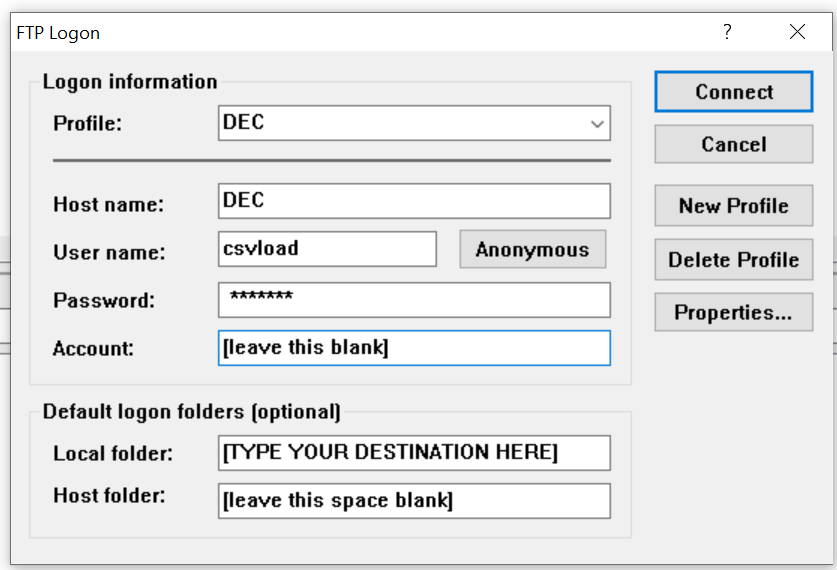
Task: Click the 'Logon information' group heading
Action: point(129,82)
